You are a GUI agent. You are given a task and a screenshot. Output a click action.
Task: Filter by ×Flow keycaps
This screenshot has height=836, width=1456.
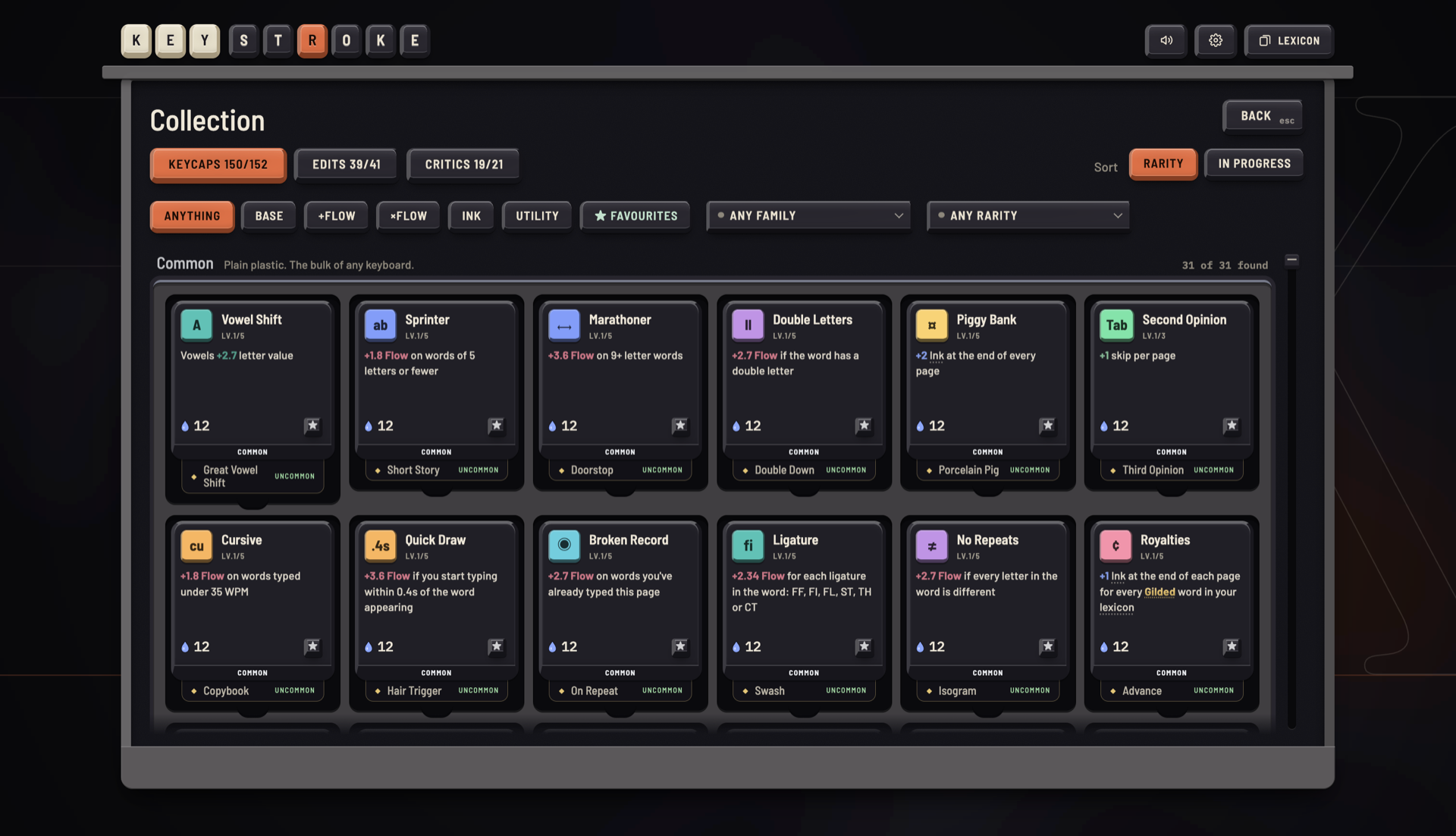(x=408, y=216)
